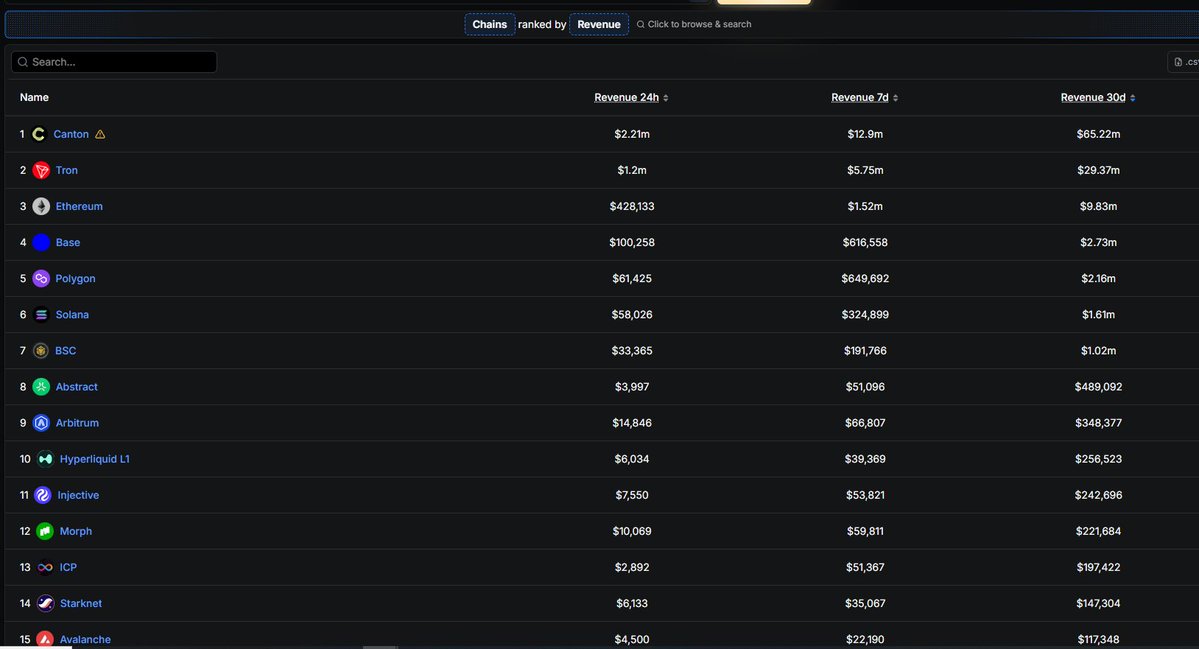Click the BSC chain logo icon

pos(41,350)
